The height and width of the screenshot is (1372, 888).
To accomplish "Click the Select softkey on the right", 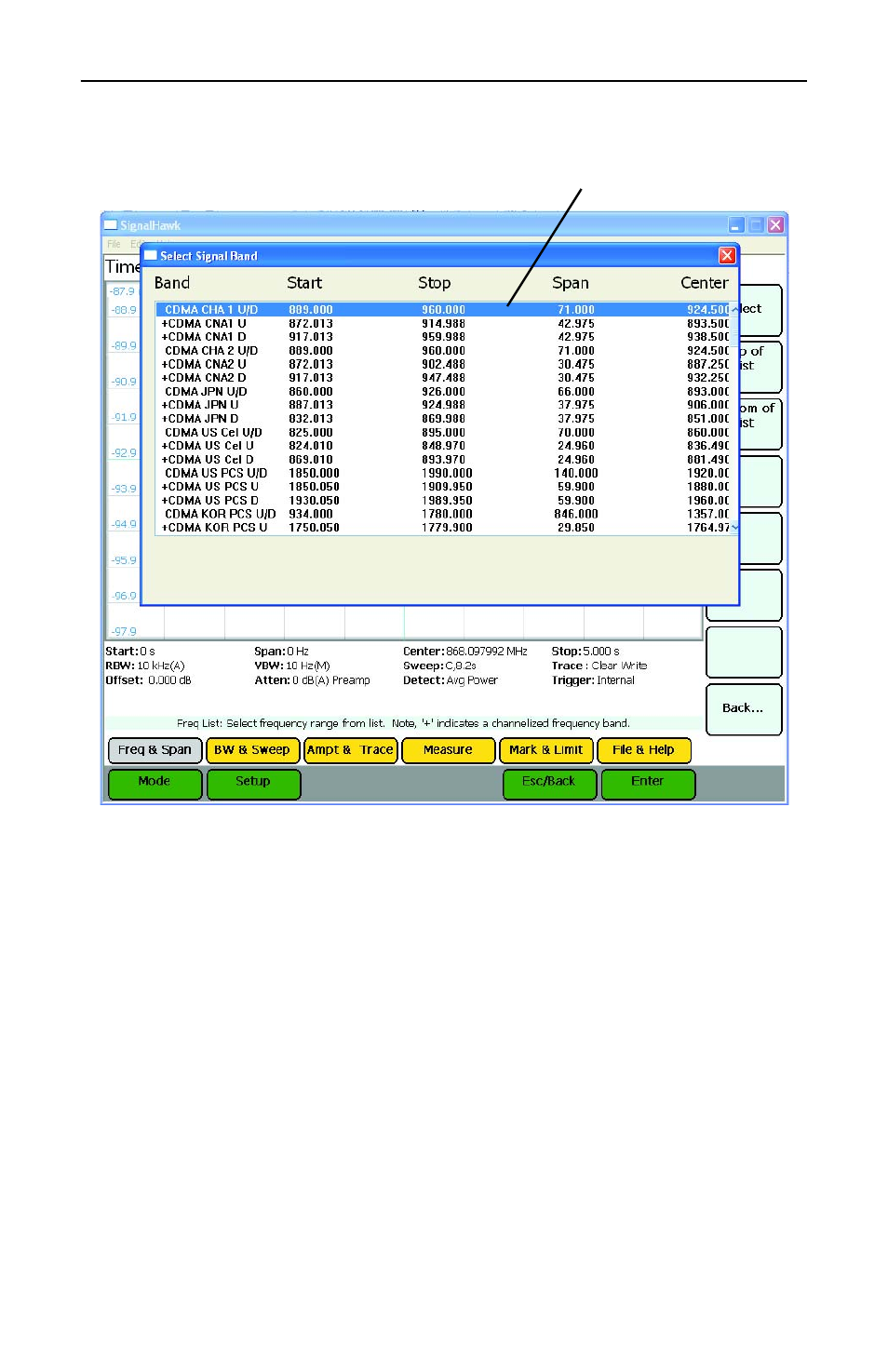I will pyautogui.click(x=760, y=310).
